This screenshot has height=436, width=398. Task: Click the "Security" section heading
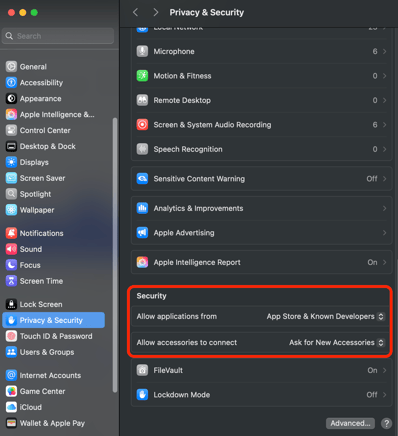[151, 296]
